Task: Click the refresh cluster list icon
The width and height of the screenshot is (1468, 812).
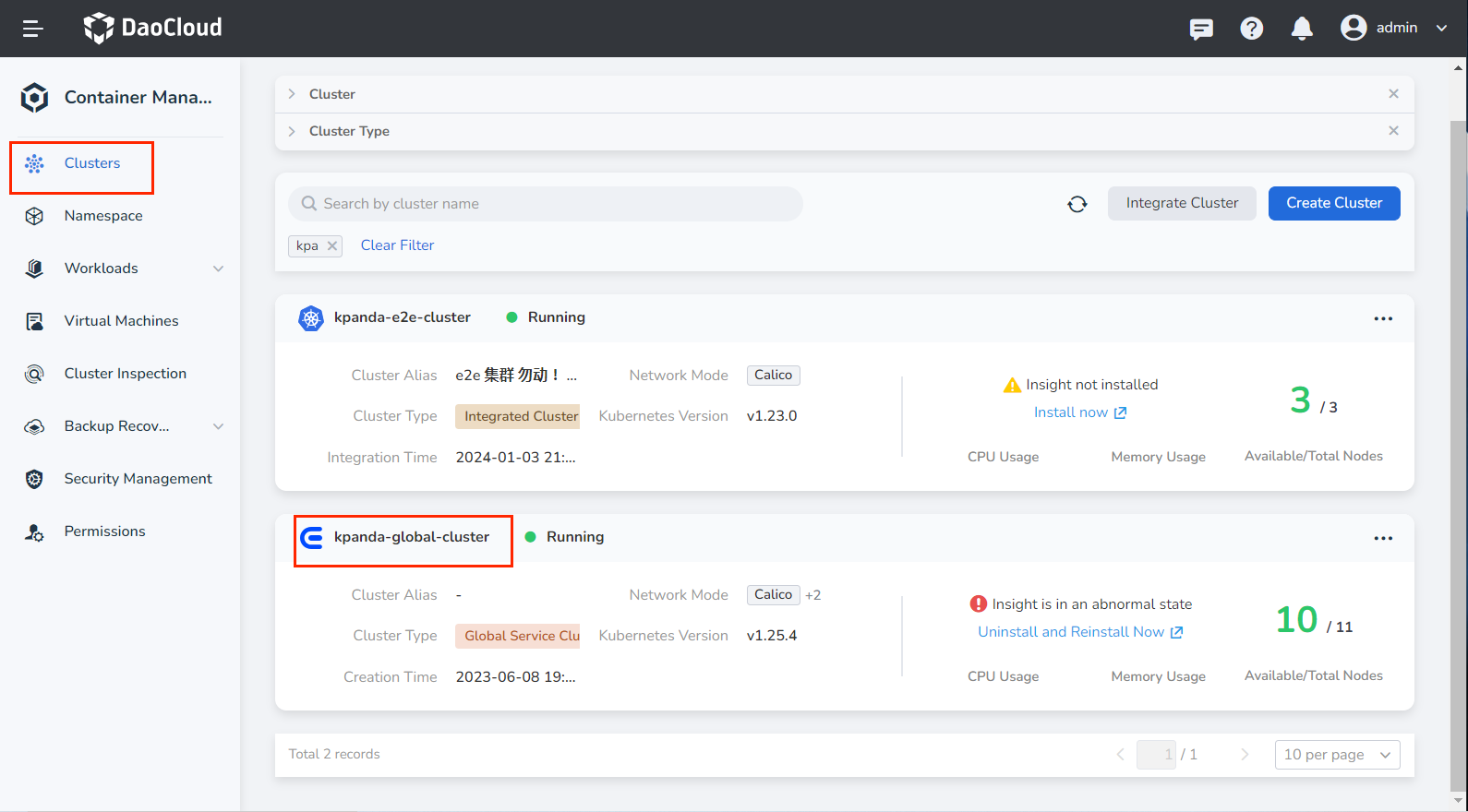Action: pos(1077,204)
